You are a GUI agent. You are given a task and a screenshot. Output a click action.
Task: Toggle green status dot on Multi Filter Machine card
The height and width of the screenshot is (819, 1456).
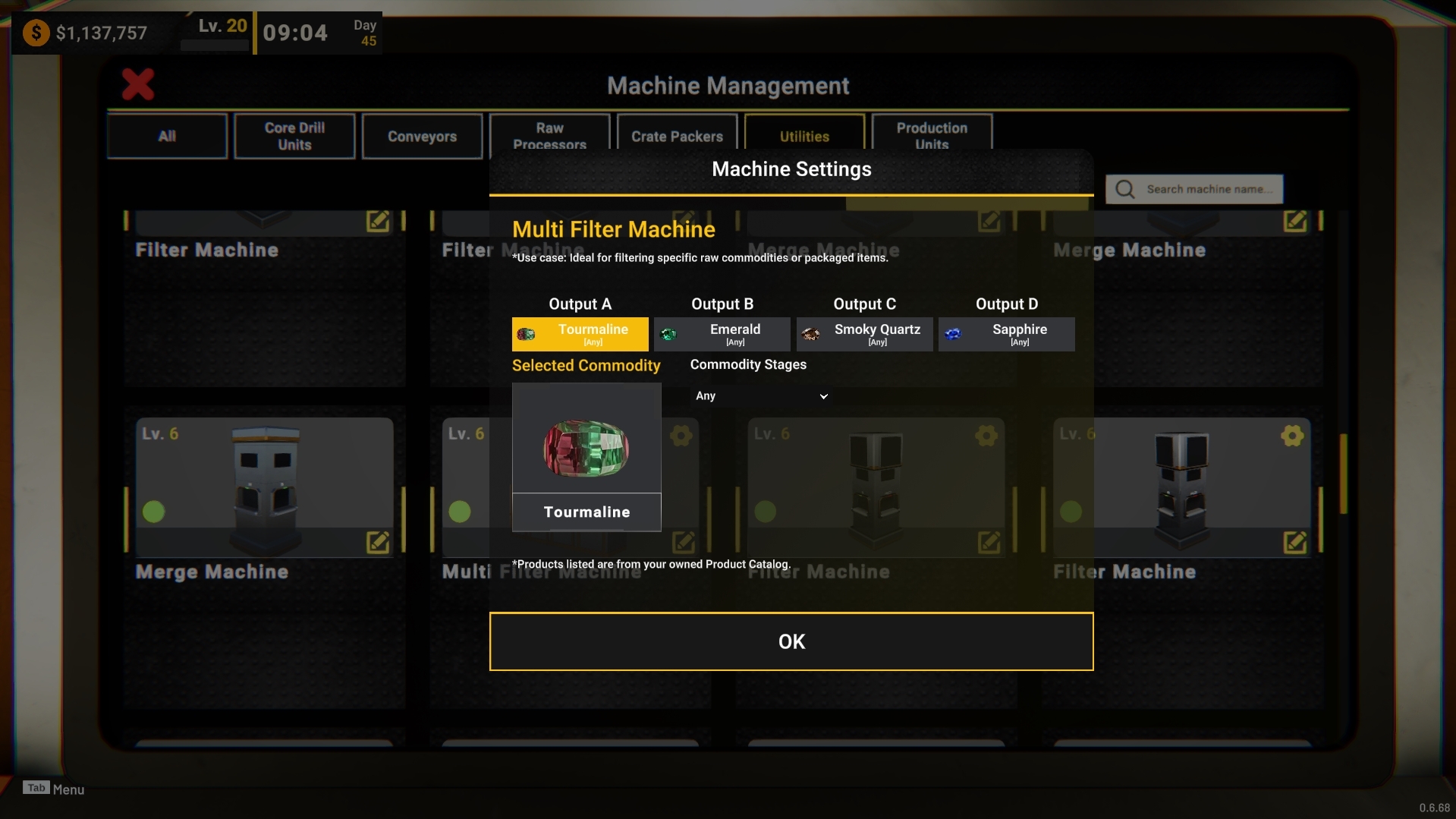click(x=460, y=512)
